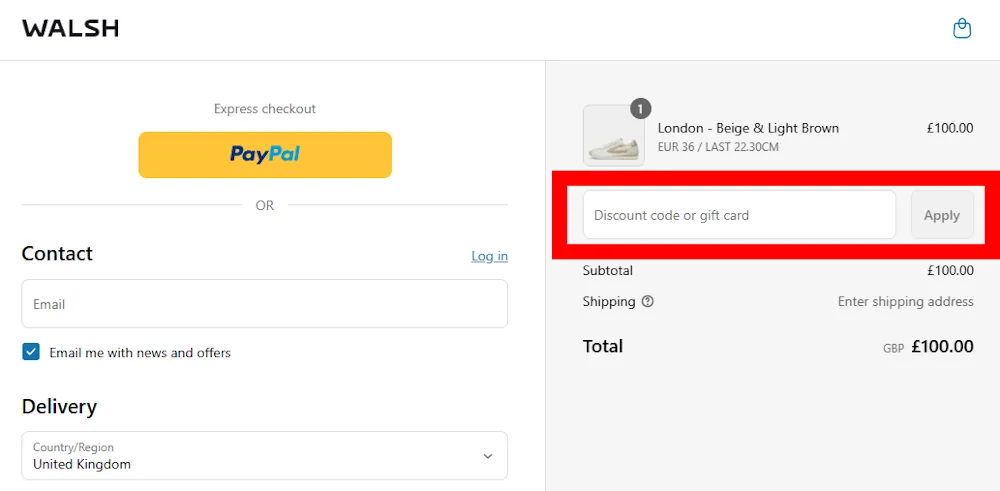The width and height of the screenshot is (1000, 491).
Task: Open the shopping bag cart icon
Action: pyautogui.click(x=962, y=29)
